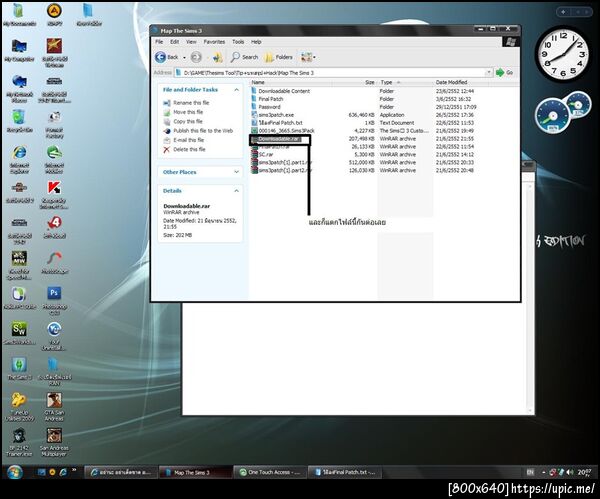This screenshot has width=600, height=499.
Task: Open the address bar dropdown arrow
Action: pos(488,73)
